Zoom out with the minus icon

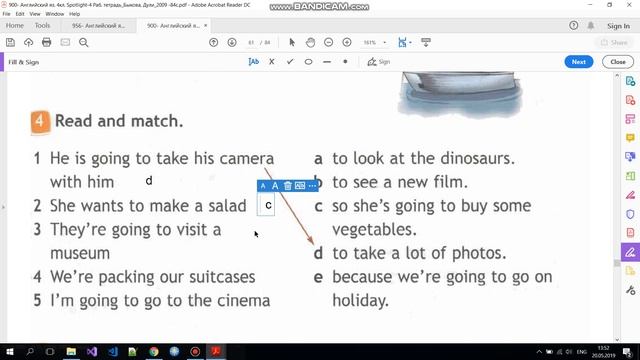click(329, 42)
